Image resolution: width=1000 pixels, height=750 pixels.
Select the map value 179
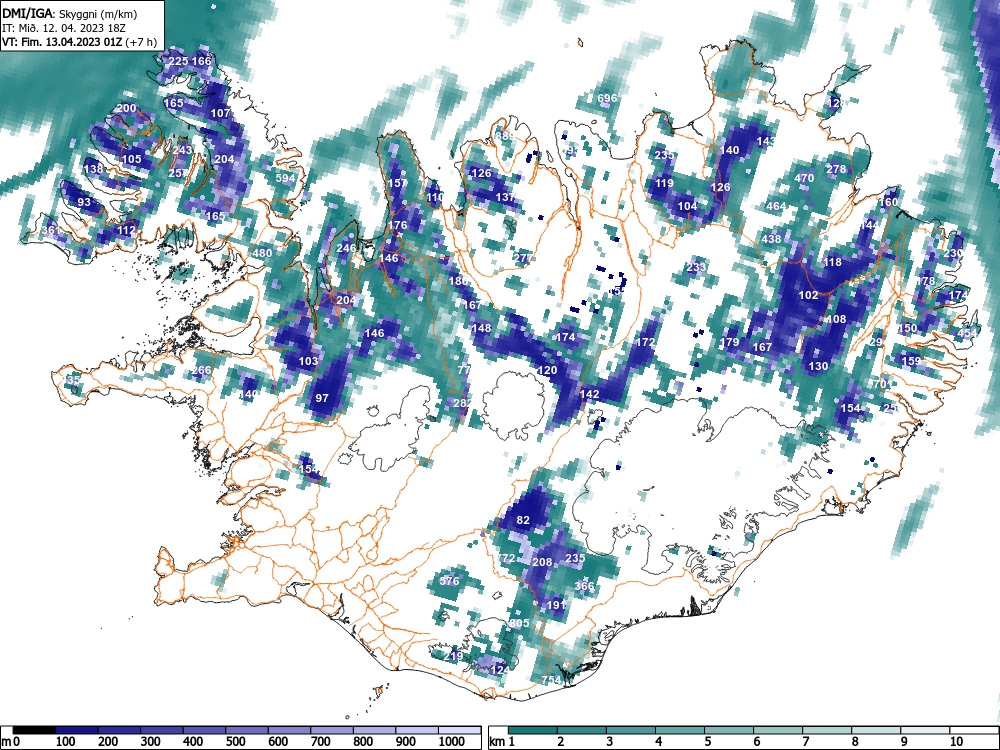tap(729, 342)
